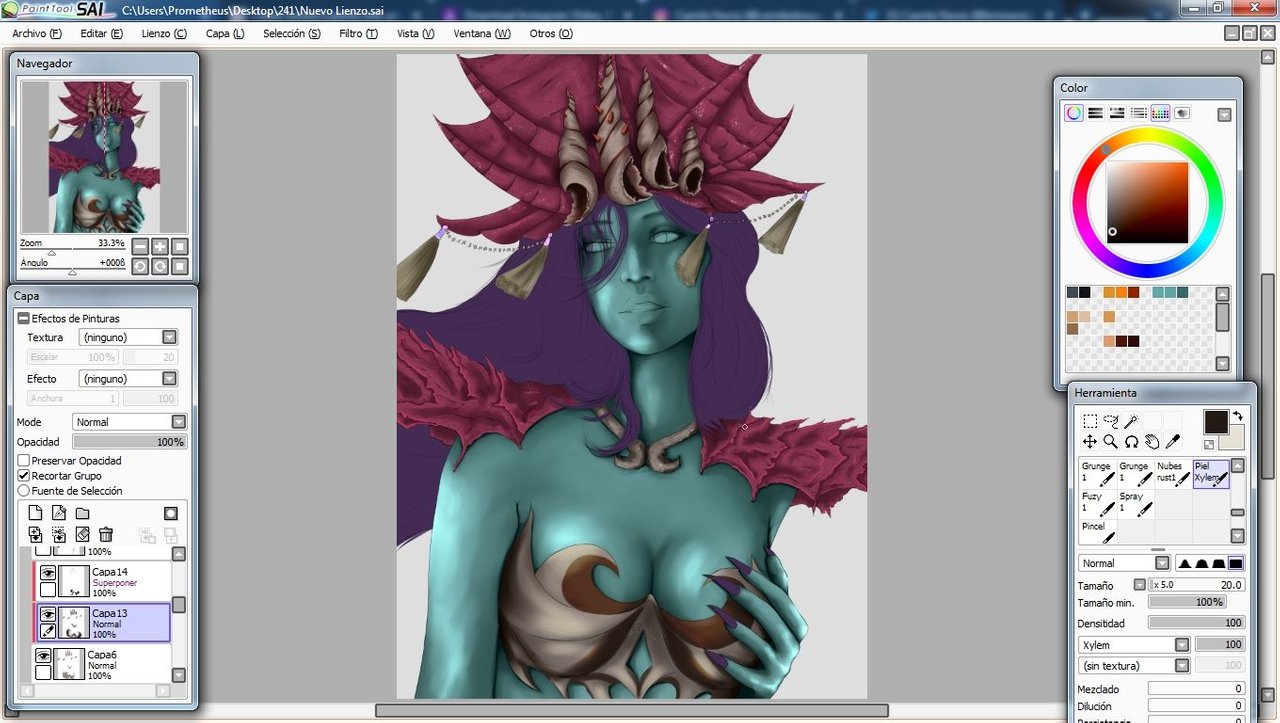Choose the Piel Xylem brush
Viewport: 1280px width, 723px height.
click(1211, 473)
